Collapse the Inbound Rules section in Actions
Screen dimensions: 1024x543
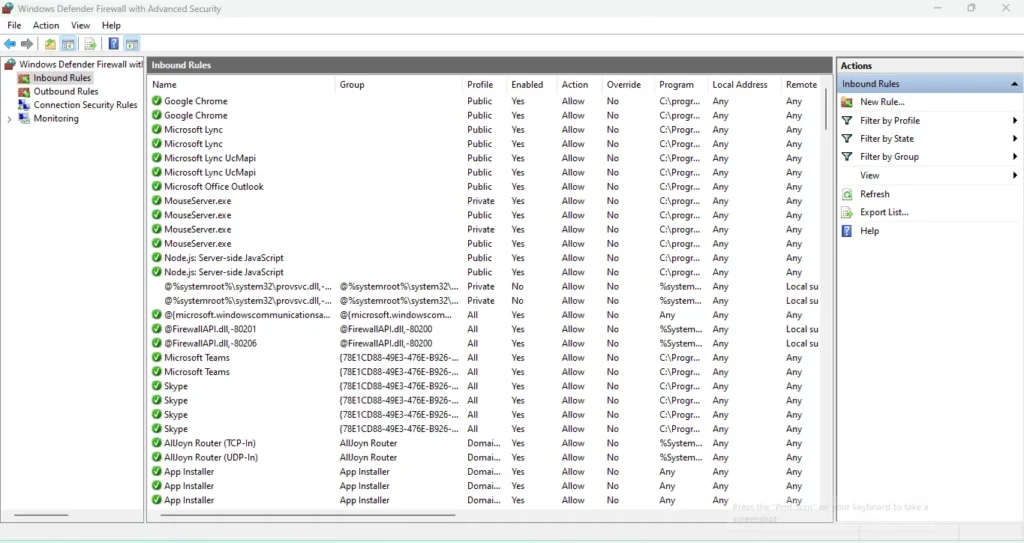coord(1014,84)
